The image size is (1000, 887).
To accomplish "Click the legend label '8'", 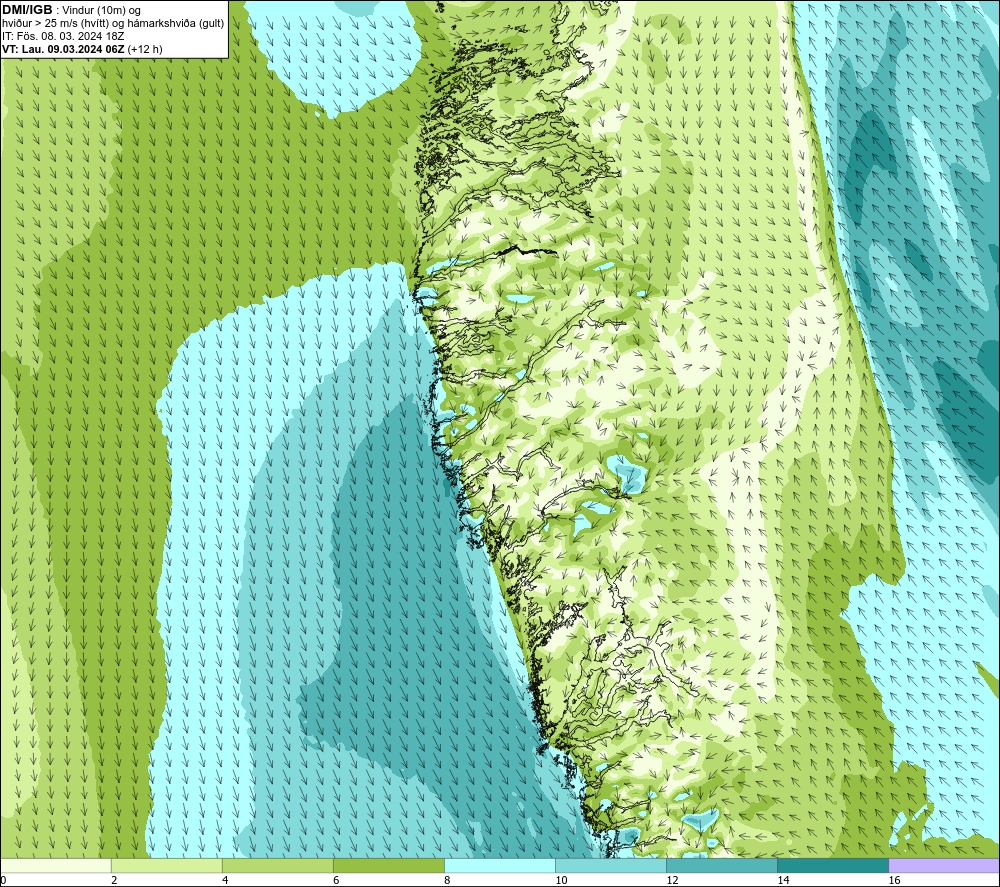I will [446, 881].
